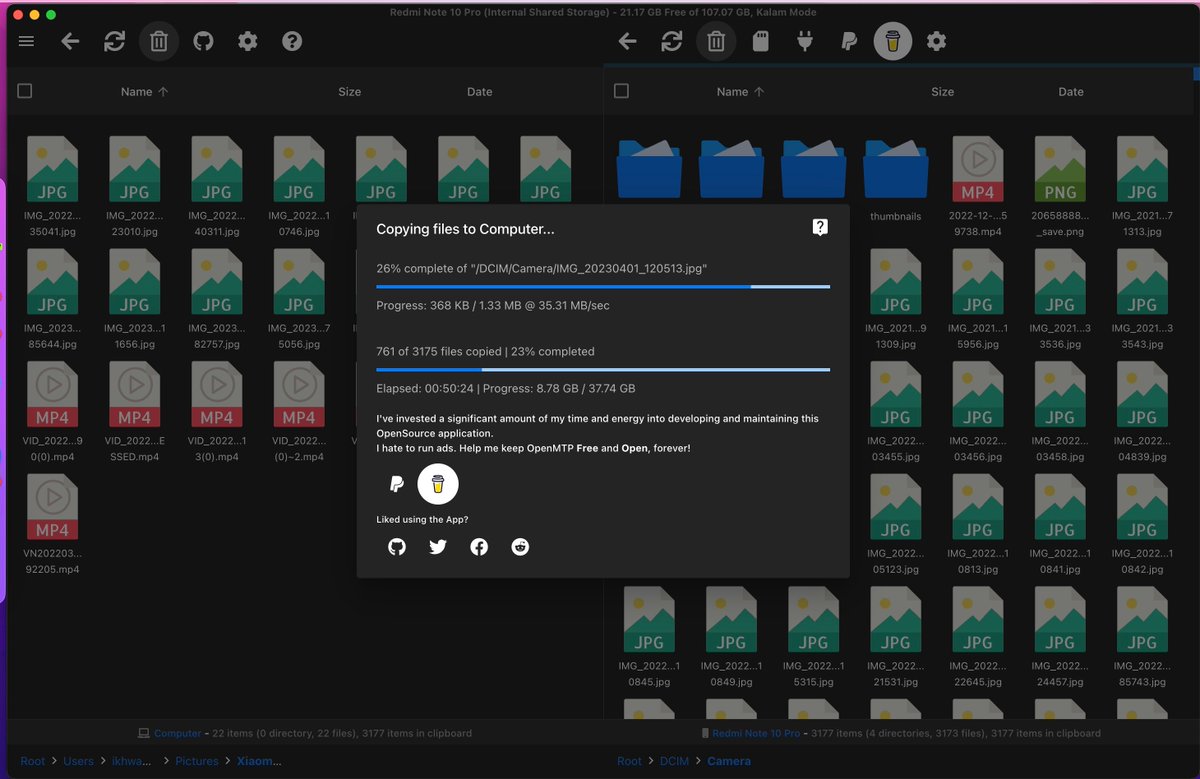1200x779 pixels.
Task: Click Buy Me a Coffee toolbar icon
Action: point(893,41)
